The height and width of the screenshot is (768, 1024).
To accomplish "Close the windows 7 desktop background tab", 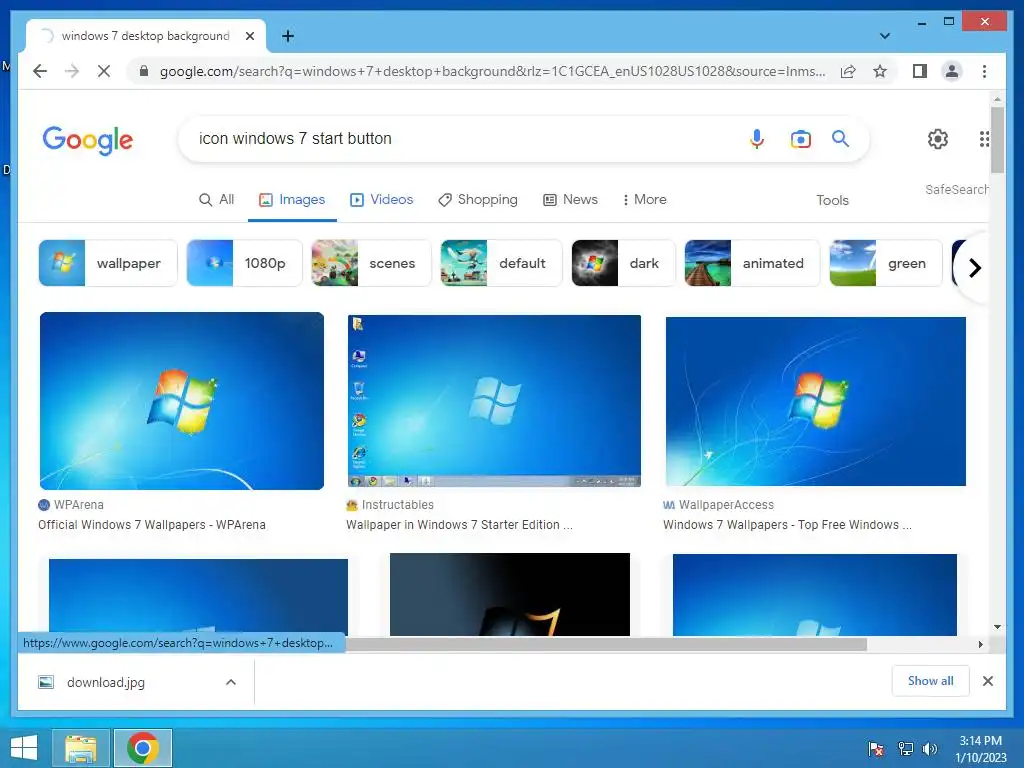I will coord(249,36).
